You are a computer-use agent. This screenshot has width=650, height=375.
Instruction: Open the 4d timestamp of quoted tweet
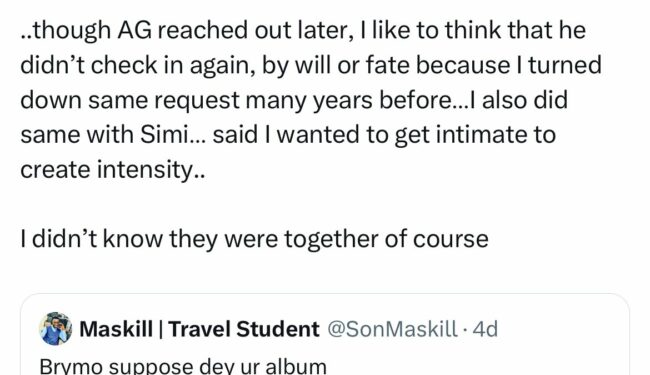click(x=485, y=329)
